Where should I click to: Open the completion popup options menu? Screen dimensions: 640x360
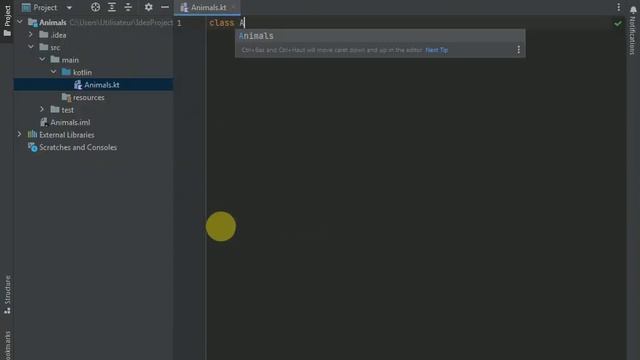[518, 50]
